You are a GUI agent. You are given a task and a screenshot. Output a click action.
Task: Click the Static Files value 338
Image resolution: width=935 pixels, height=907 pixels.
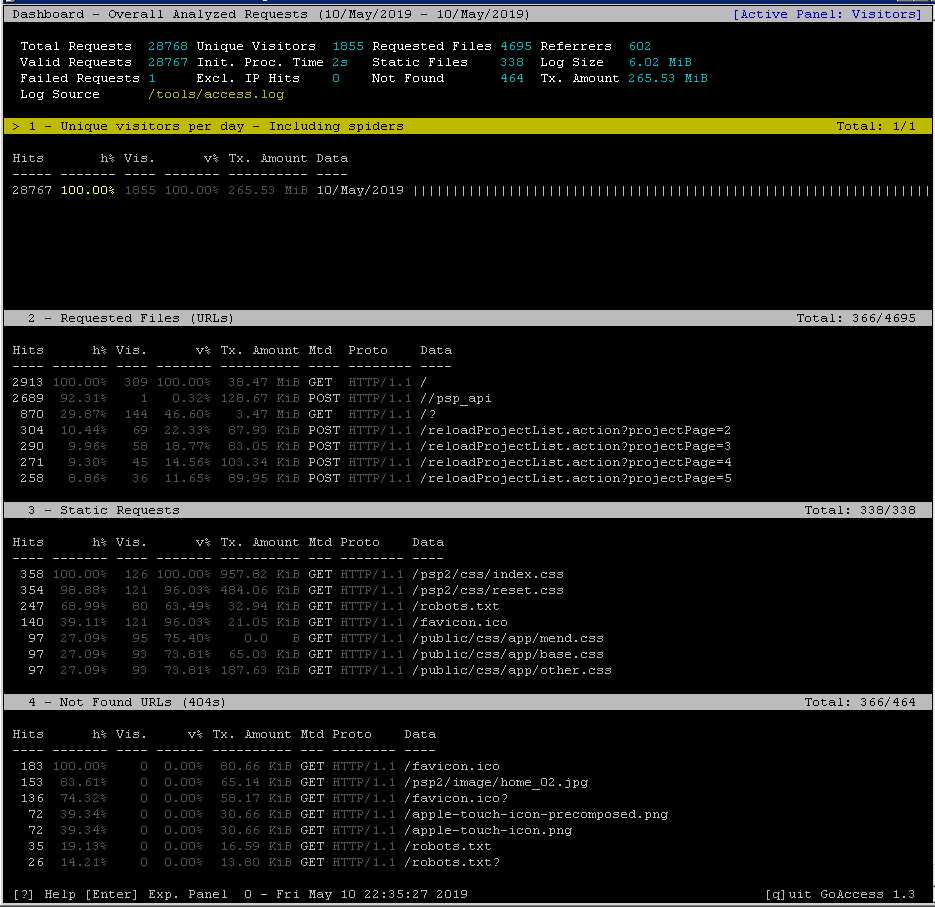pos(512,62)
